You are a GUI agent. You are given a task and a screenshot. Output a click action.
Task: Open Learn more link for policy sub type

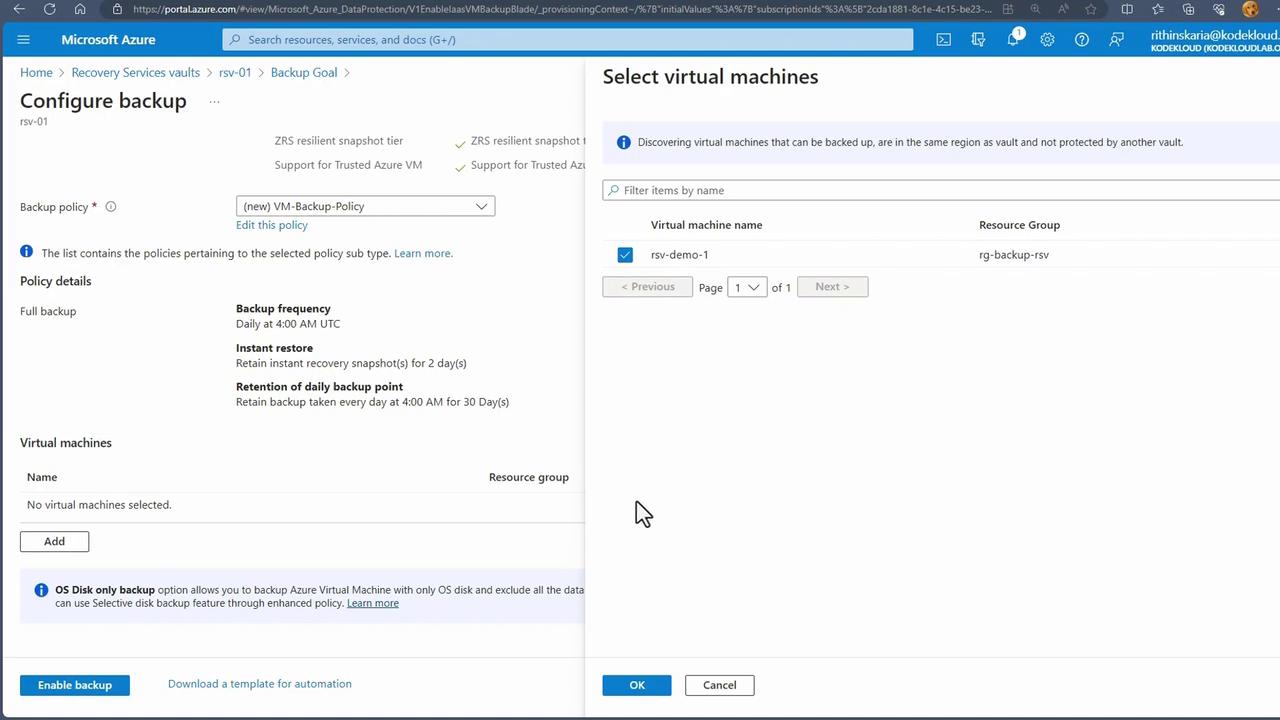[x=423, y=253]
